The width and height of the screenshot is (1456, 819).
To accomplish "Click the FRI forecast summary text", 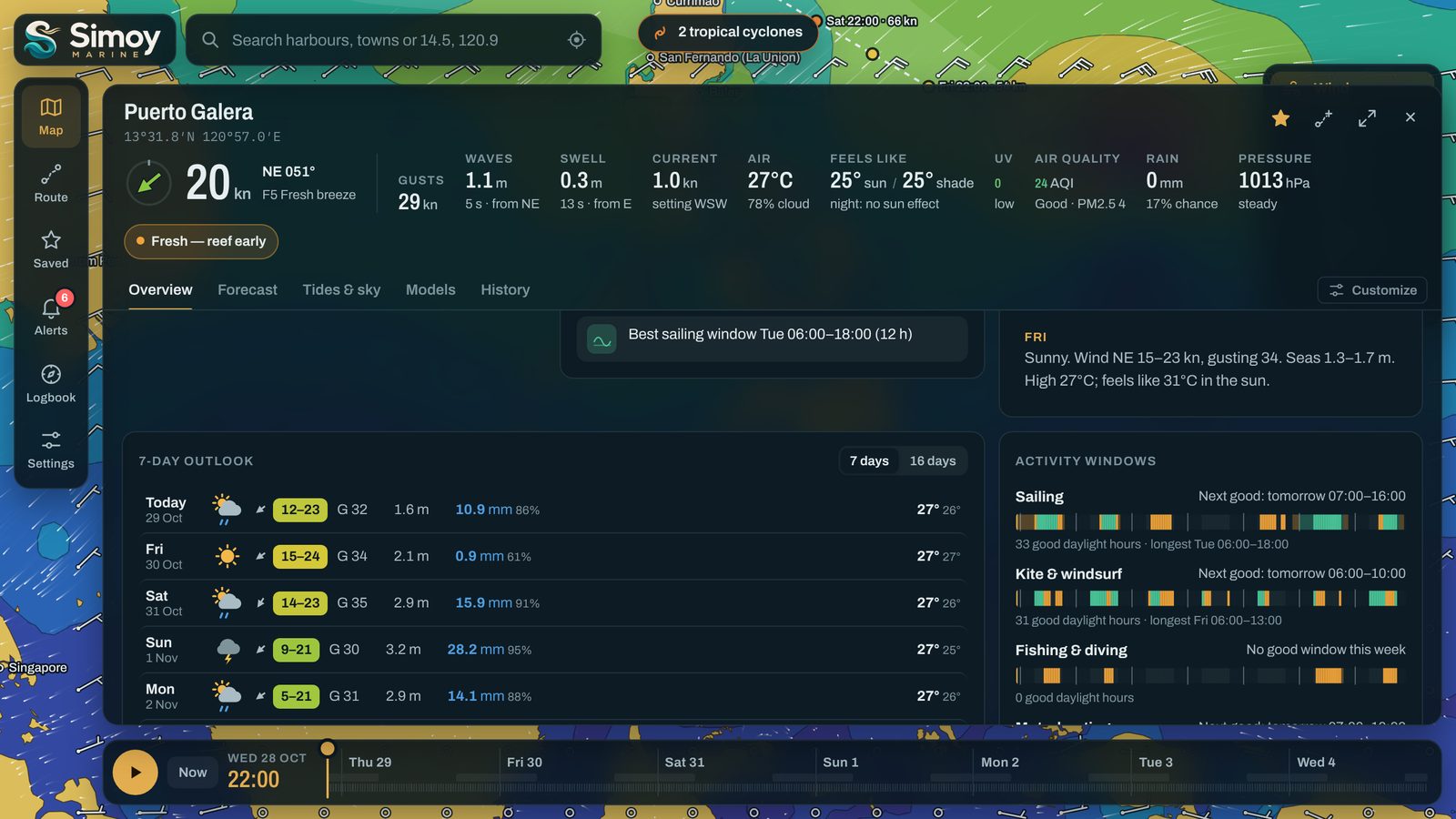I will (x=1209, y=369).
